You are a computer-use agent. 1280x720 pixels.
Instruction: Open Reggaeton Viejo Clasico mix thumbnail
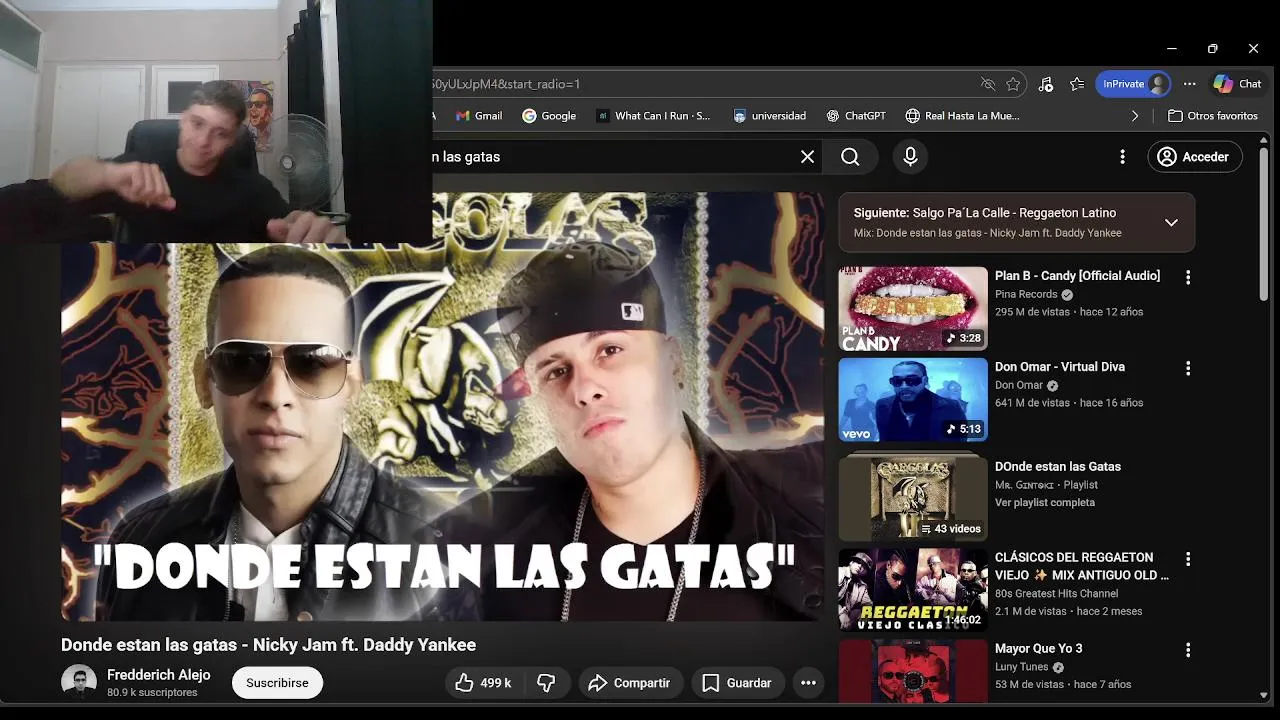(913, 590)
